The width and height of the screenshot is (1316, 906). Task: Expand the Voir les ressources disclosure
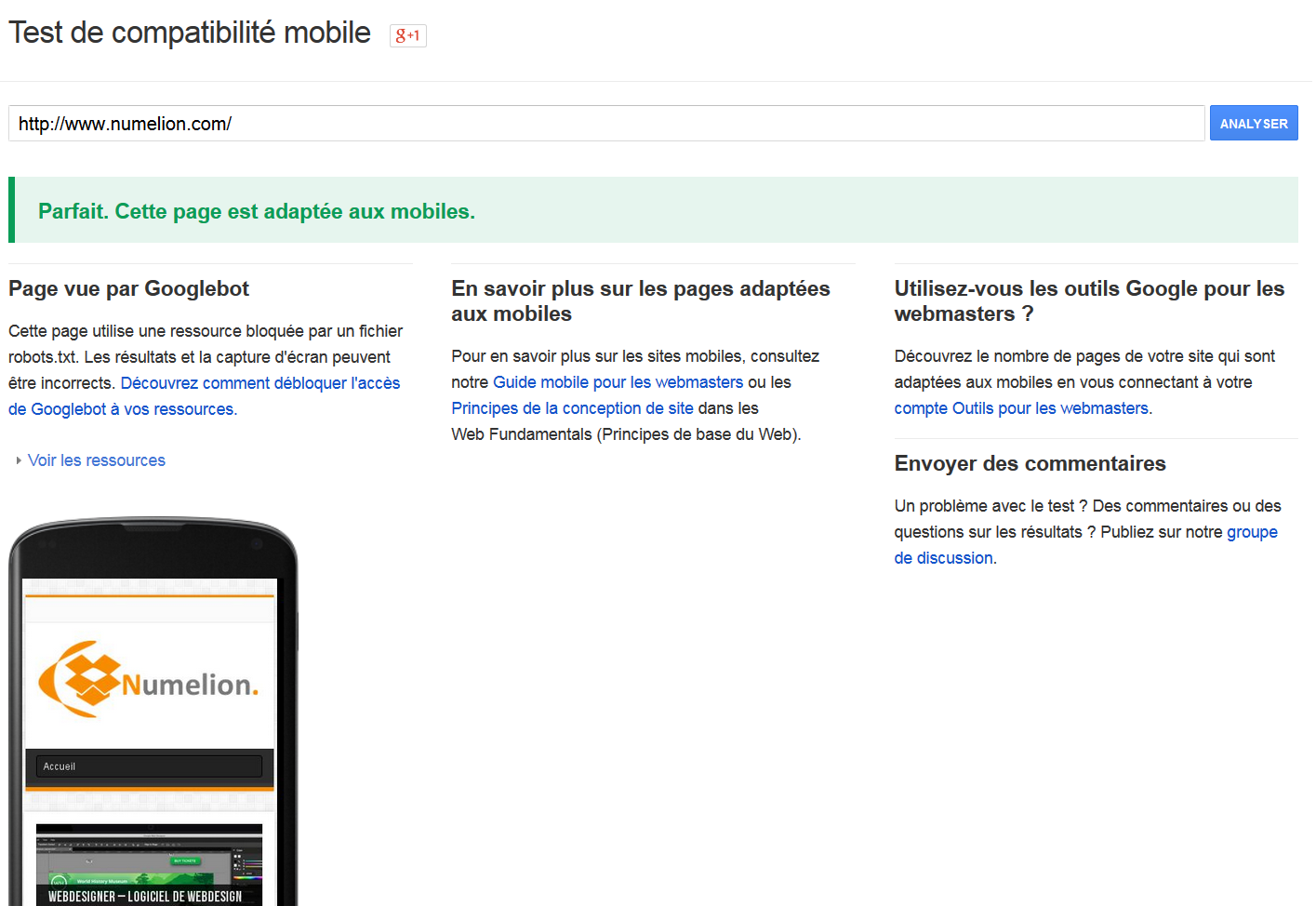[x=96, y=460]
